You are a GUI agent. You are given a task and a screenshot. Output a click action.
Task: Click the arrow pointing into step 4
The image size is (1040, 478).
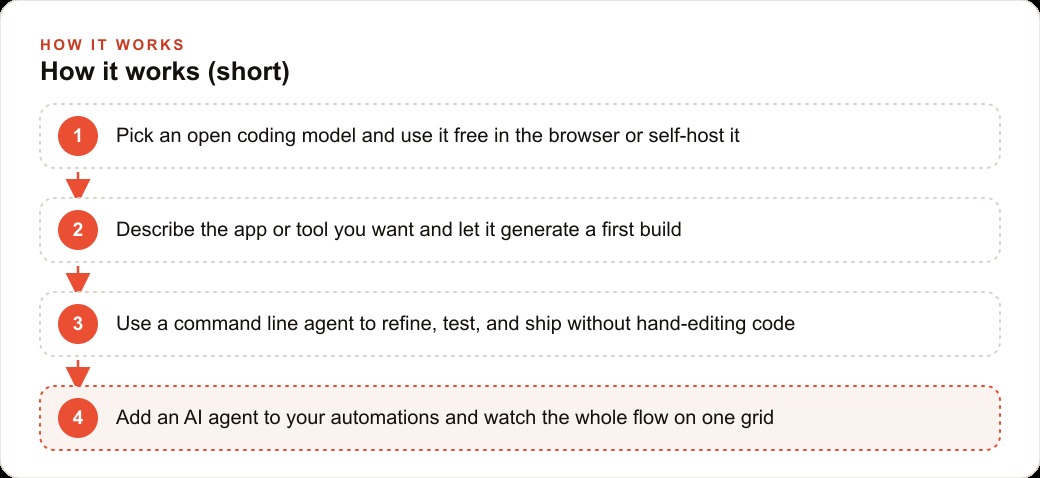(x=78, y=373)
